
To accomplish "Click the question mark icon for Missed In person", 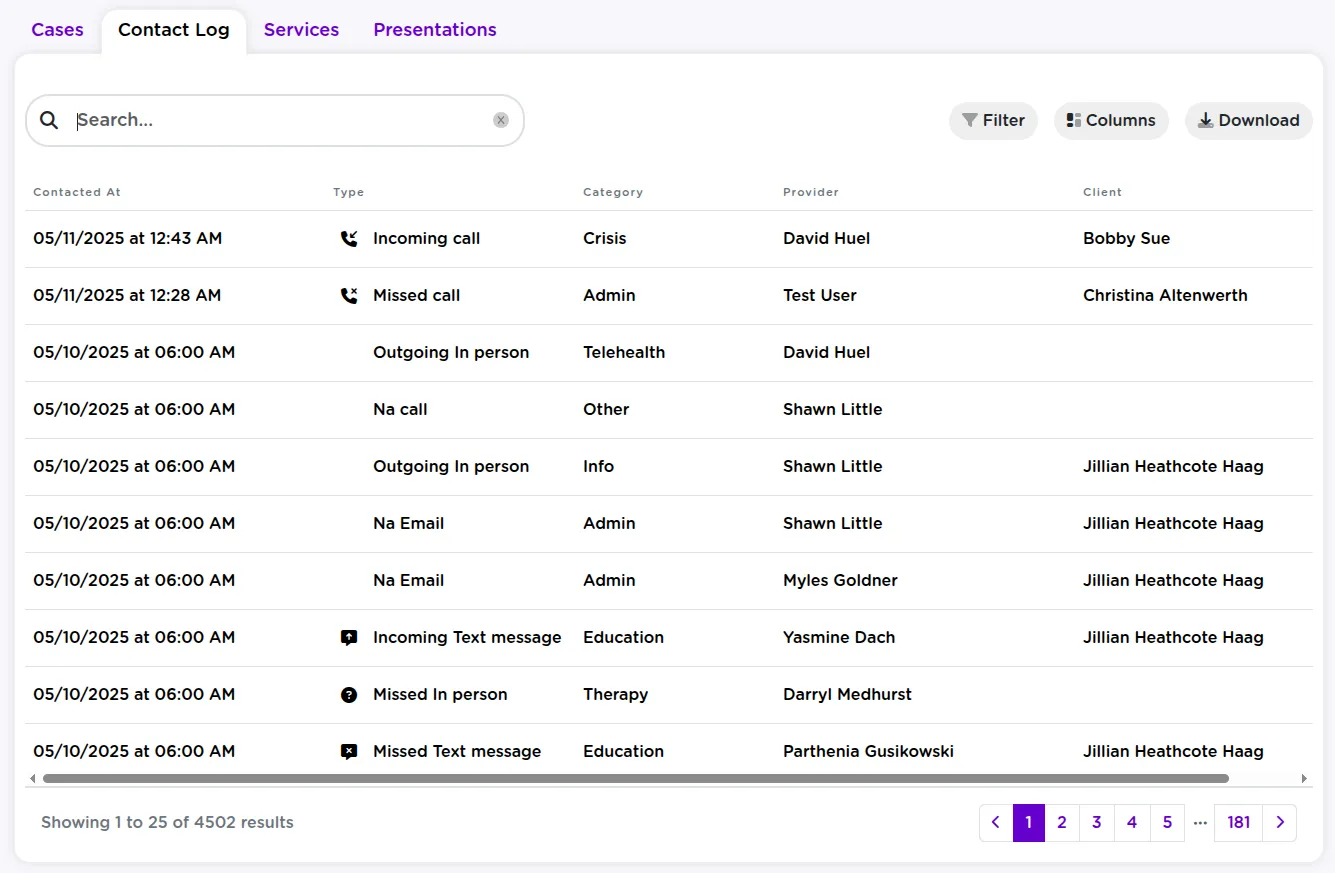I will [348, 694].
